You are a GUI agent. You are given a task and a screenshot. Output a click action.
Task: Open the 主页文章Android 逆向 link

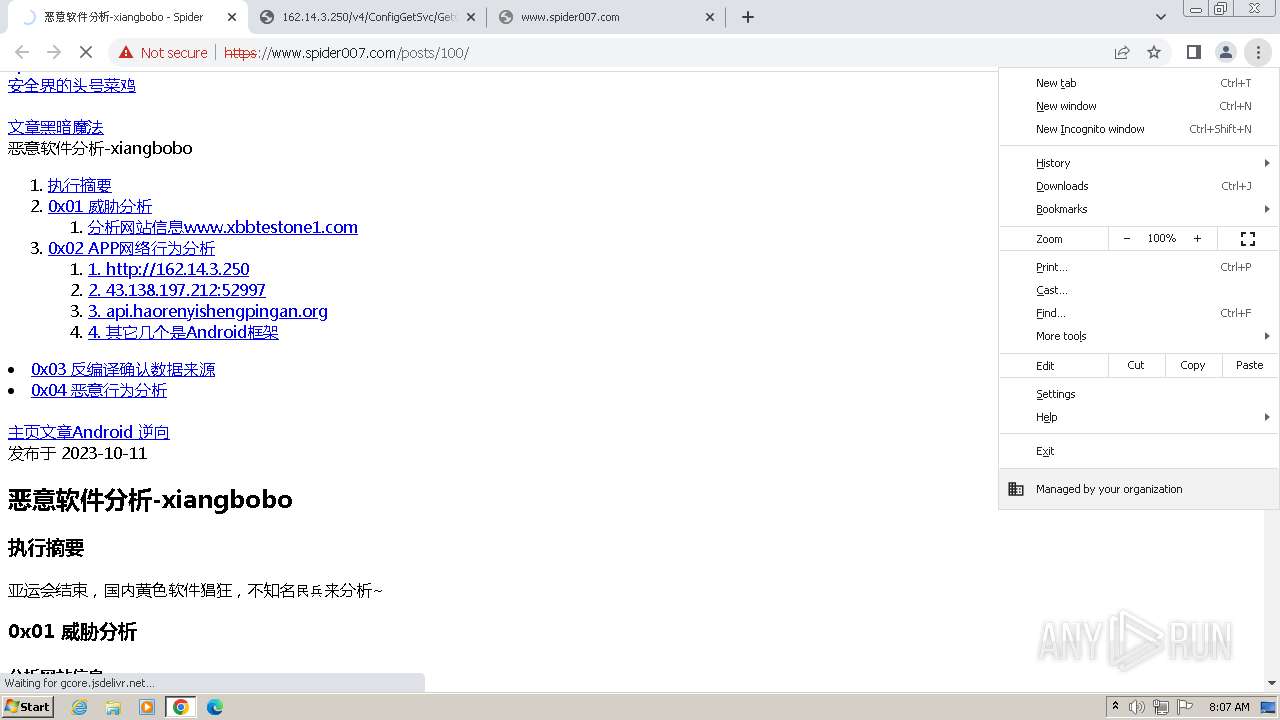[x=89, y=432]
